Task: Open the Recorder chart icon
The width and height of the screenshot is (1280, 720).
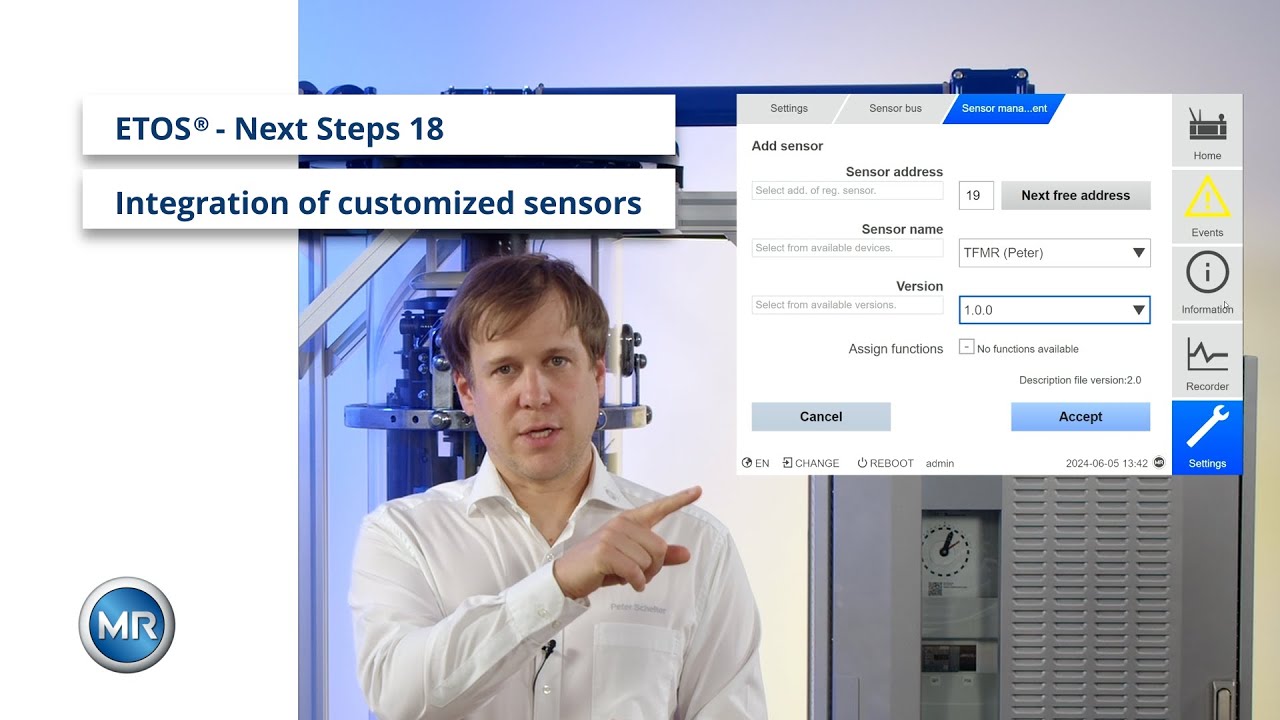Action: 1207,361
